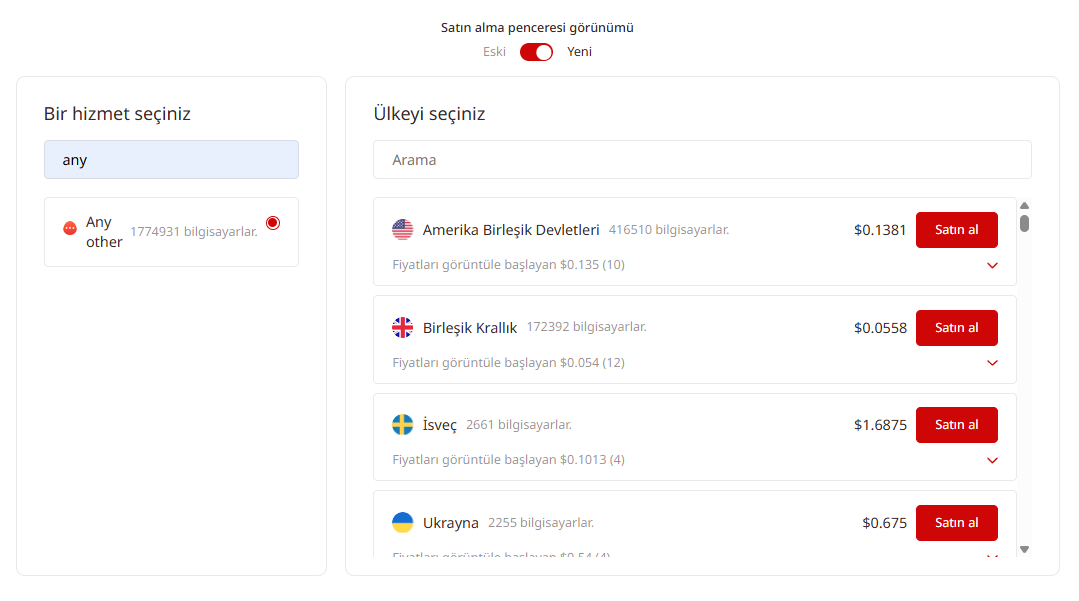1079x601 pixels.
Task: Click "Fiyatları görüntüle başlayan $0.135 (10)" text
Action: [509, 265]
